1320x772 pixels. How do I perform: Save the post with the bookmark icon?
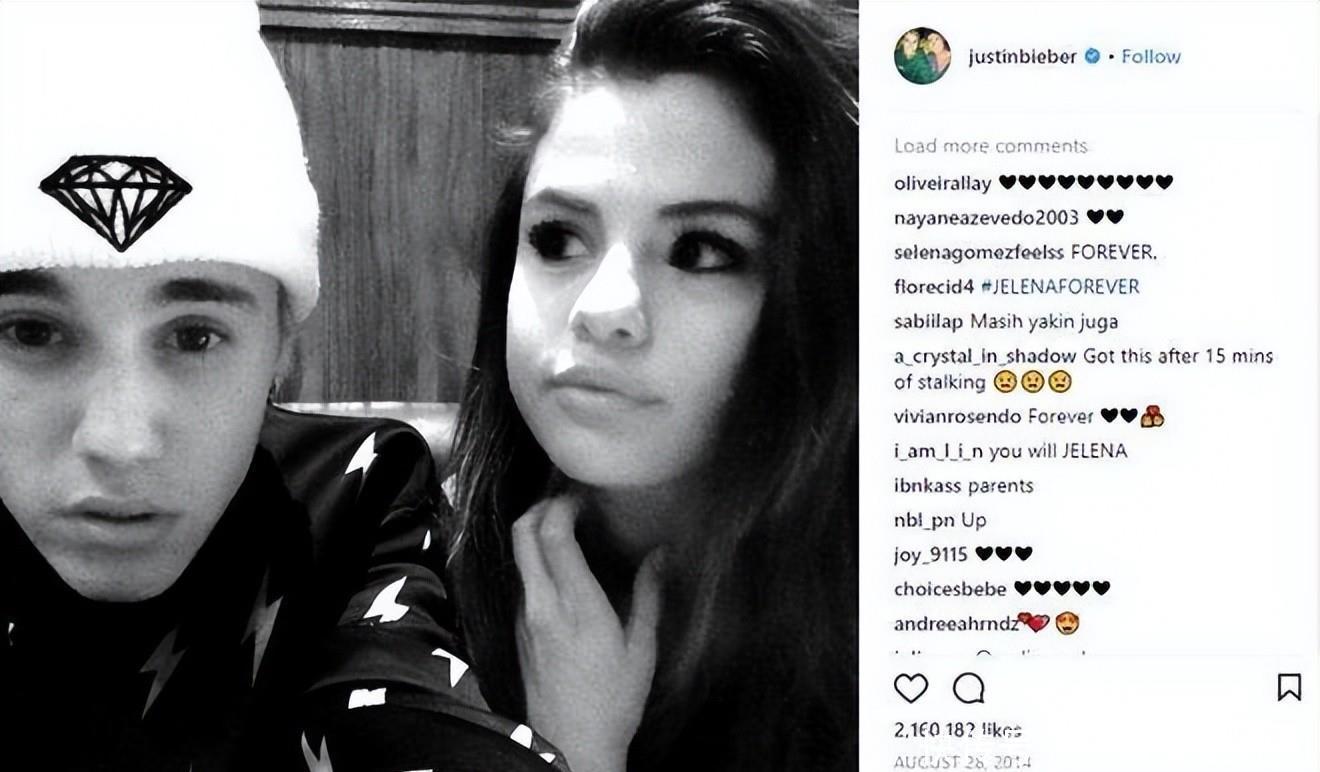click(x=1289, y=687)
